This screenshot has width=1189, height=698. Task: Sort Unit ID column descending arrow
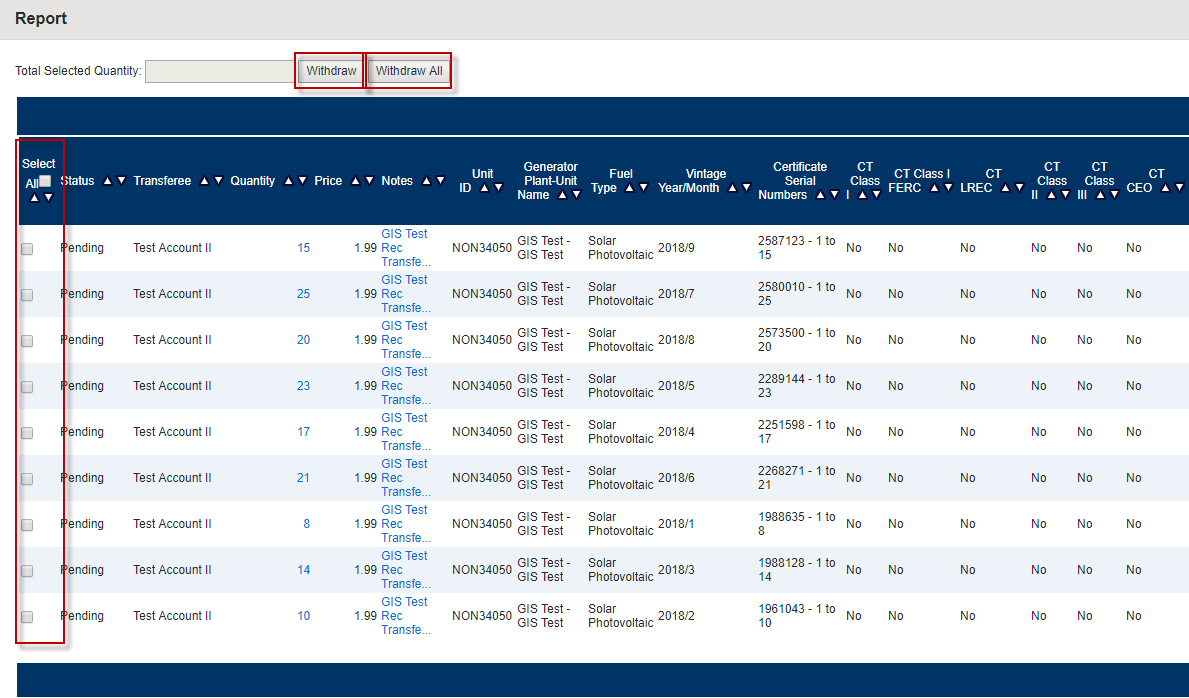[x=498, y=188]
